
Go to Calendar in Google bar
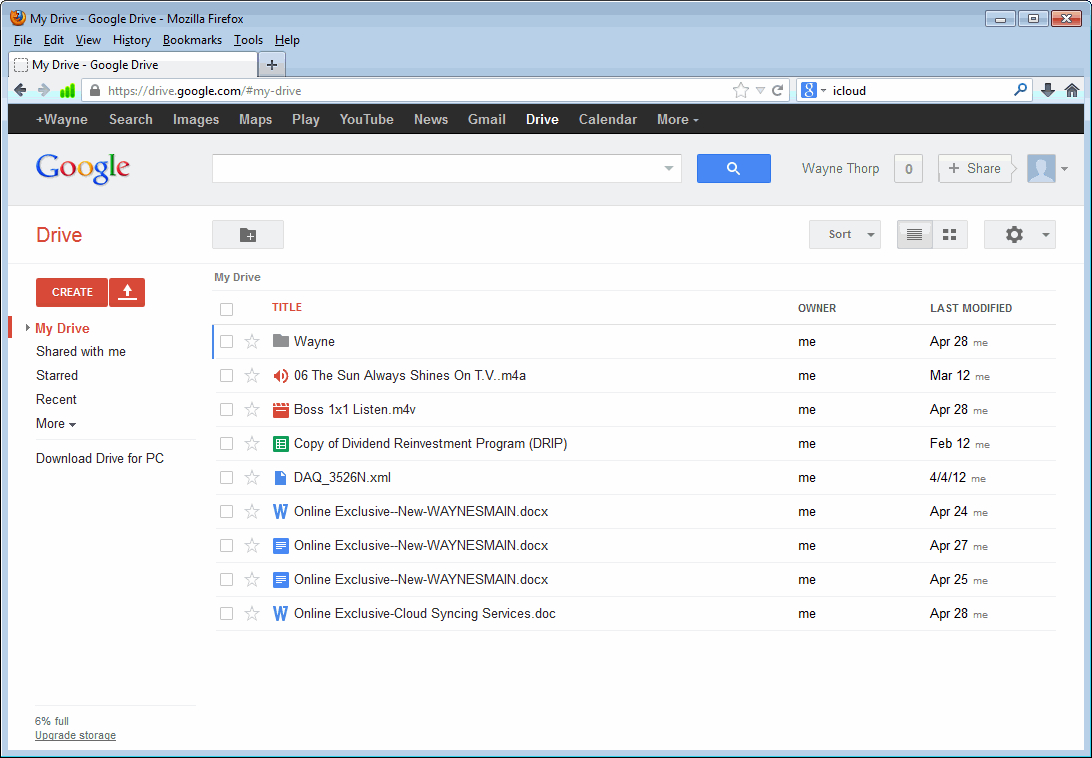point(608,120)
